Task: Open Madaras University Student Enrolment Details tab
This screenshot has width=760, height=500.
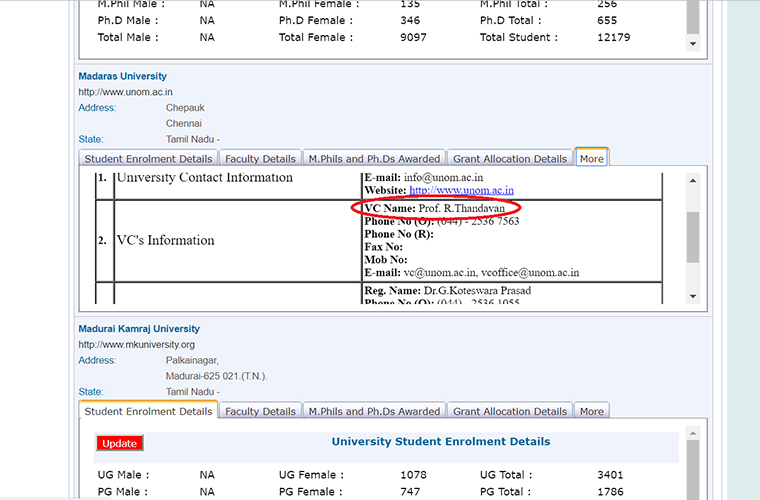Action: coord(148,158)
